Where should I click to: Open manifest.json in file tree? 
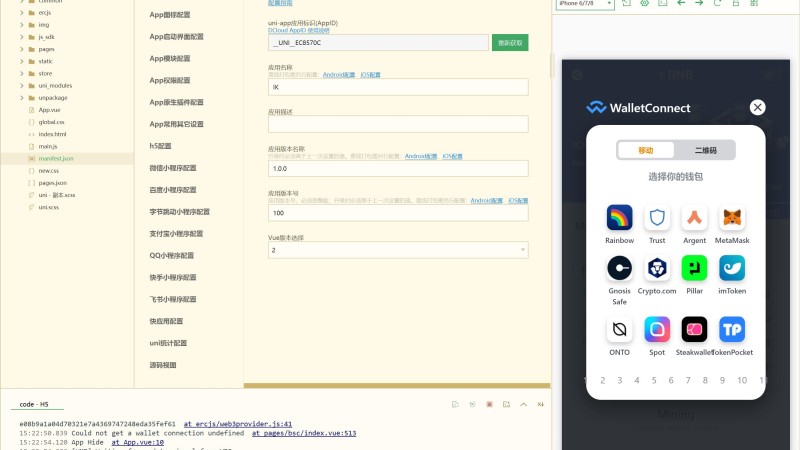(x=56, y=158)
